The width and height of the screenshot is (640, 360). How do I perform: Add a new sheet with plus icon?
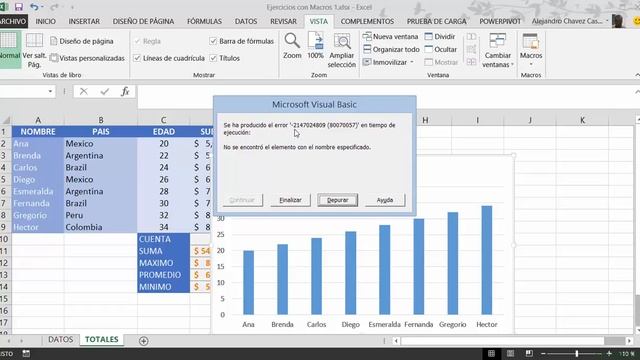(x=144, y=341)
